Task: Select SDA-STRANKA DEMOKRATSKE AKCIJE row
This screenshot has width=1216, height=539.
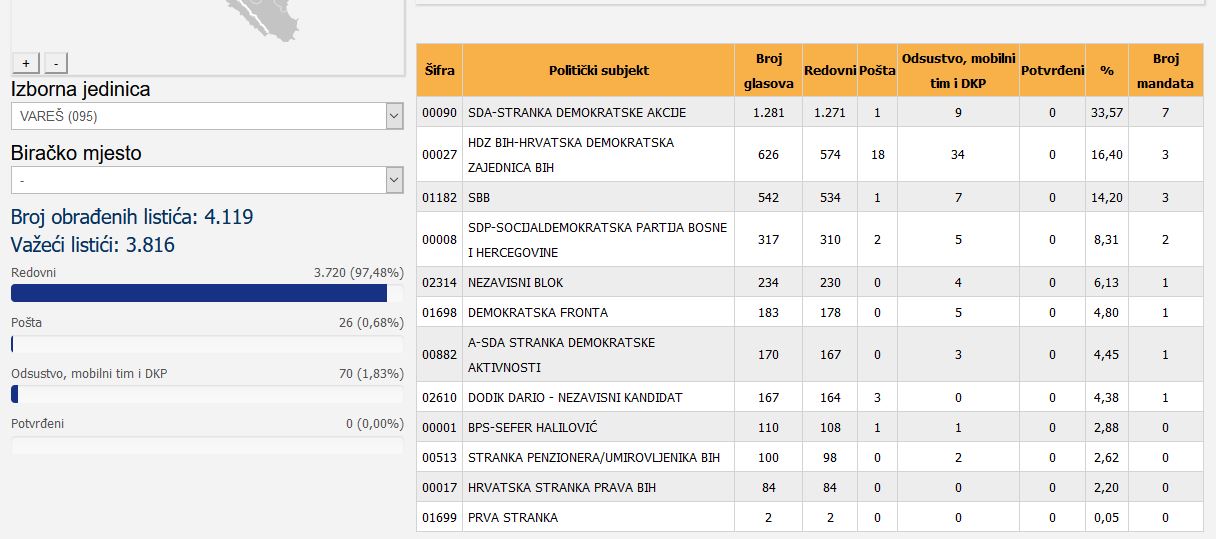Action: (x=810, y=112)
